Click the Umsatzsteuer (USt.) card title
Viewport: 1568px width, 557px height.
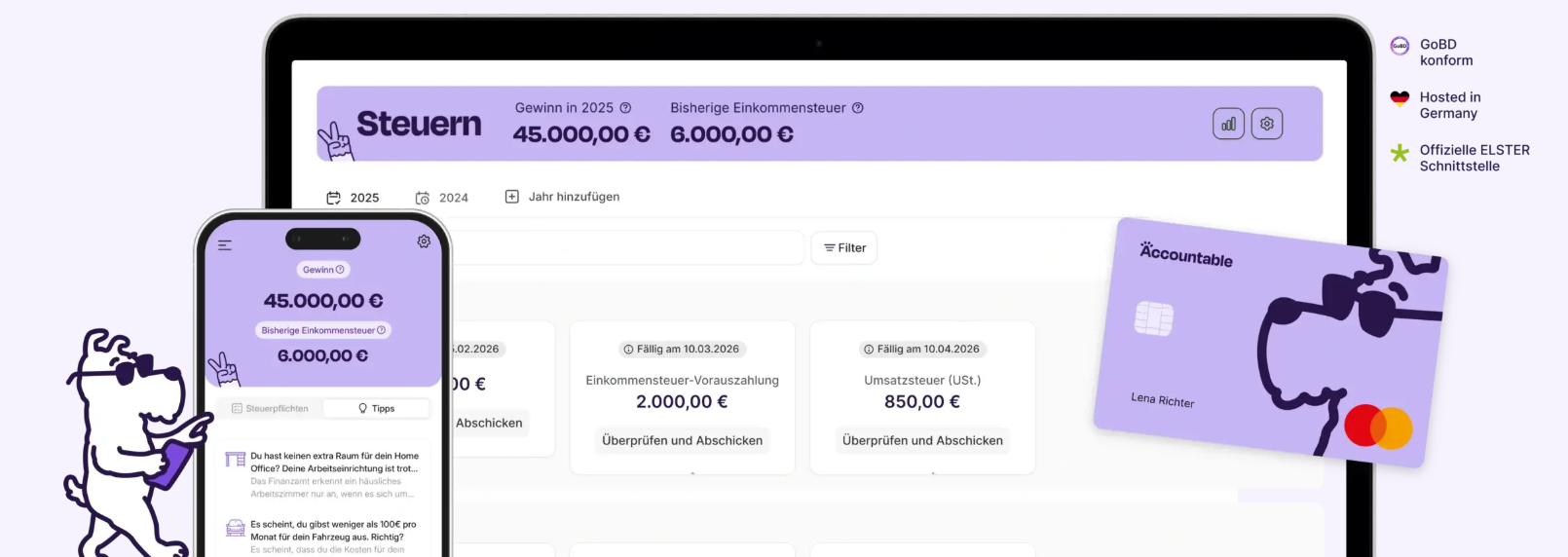click(x=922, y=381)
